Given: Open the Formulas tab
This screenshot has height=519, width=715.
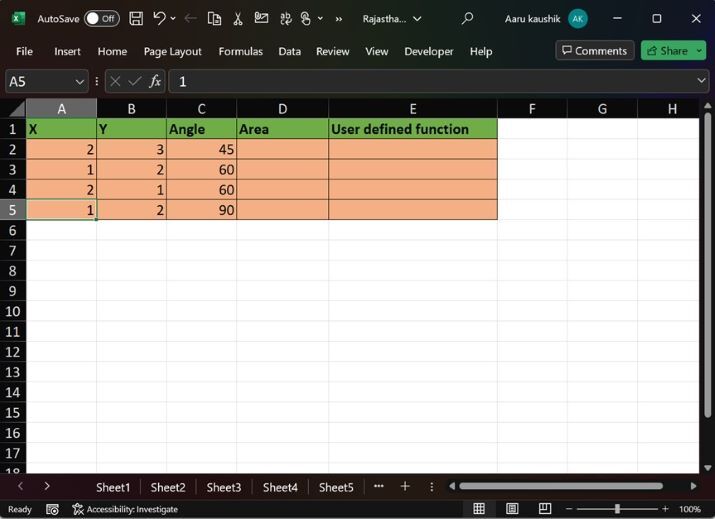Looking at the screenshot, I should pos(240,52).
